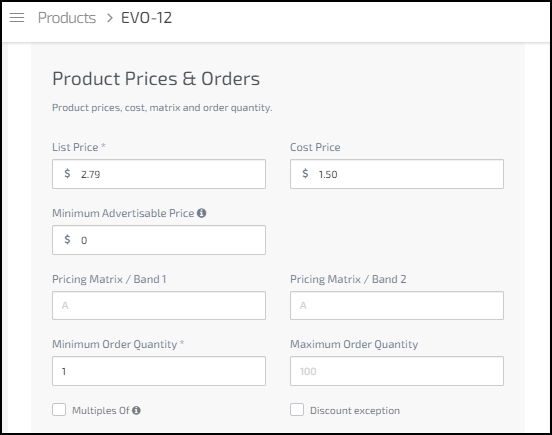Click the Multiples Of info icon
Screen dimensions: 552x435
[136, 410]
